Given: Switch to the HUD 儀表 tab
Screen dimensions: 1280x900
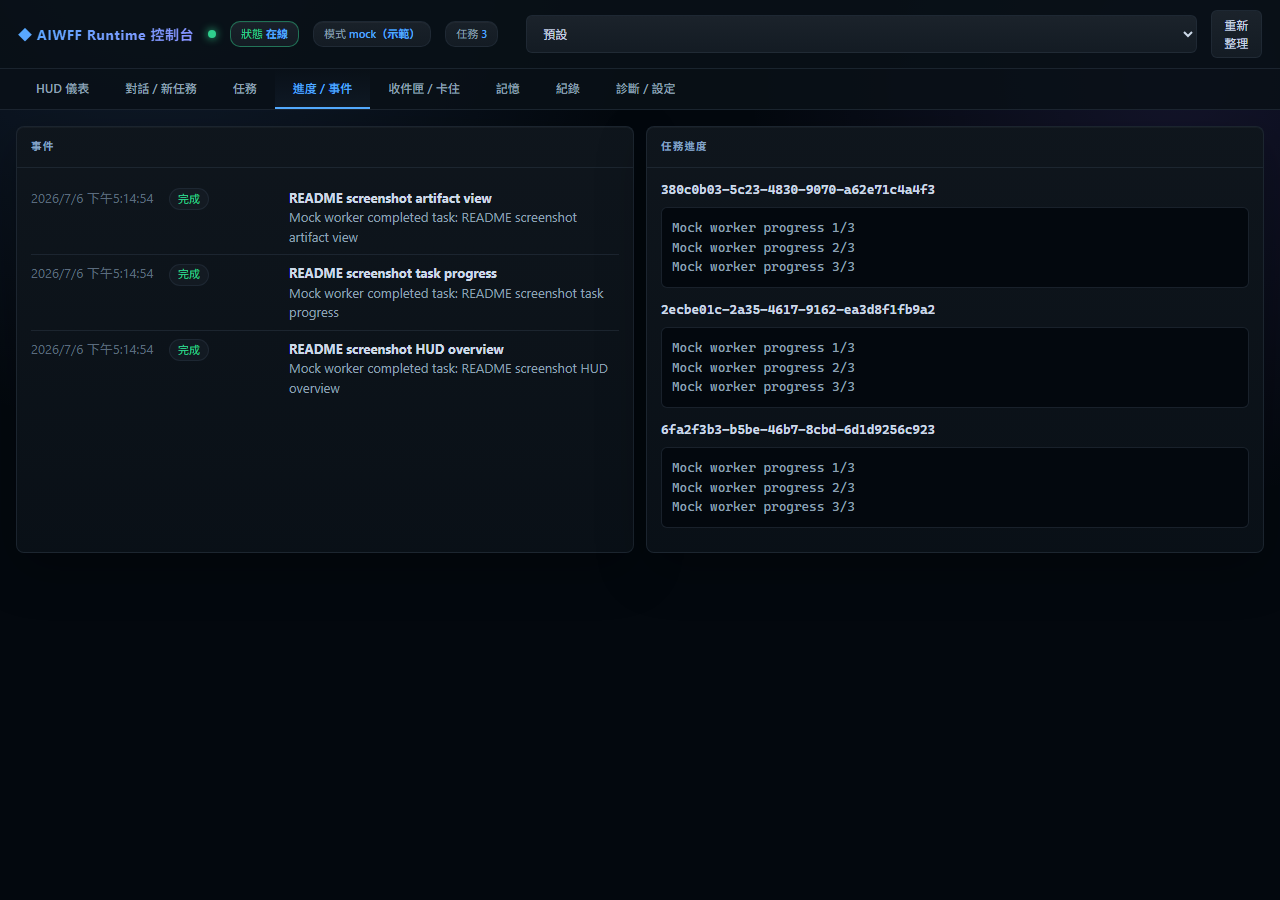Looking at the screenshot, I should coord(63,89).
